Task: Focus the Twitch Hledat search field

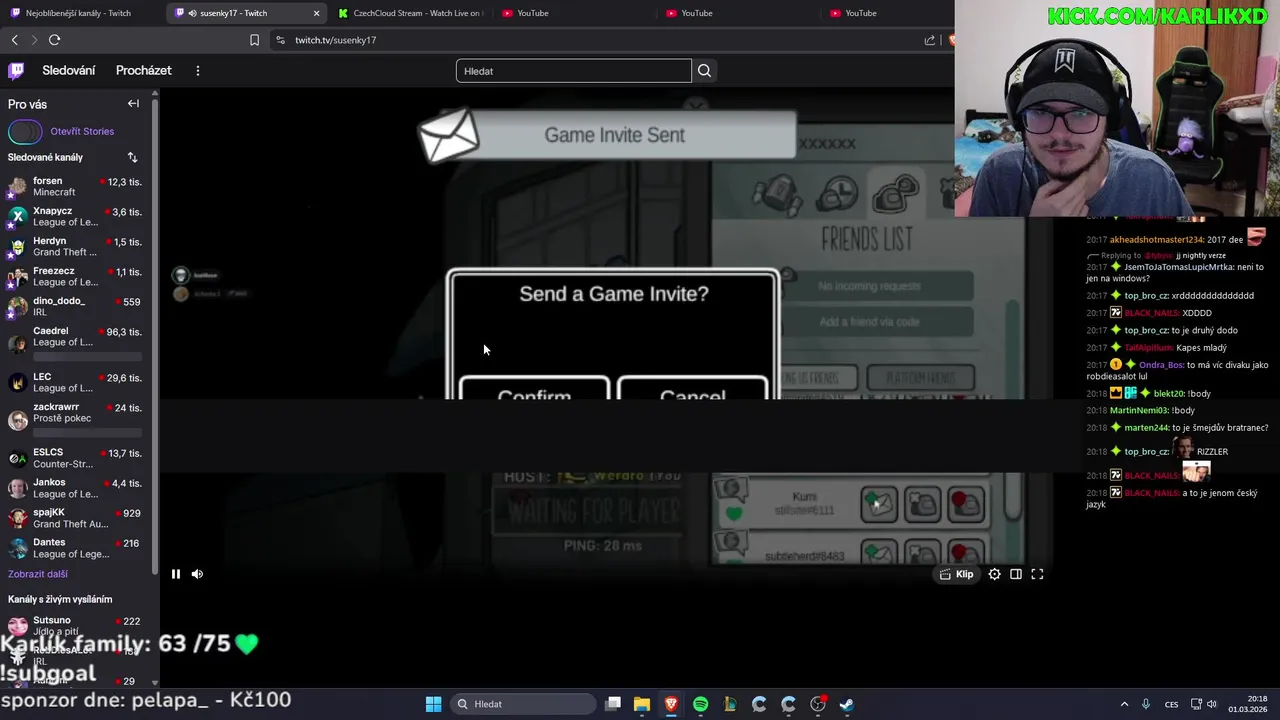Action: click(x=574, y=71)
